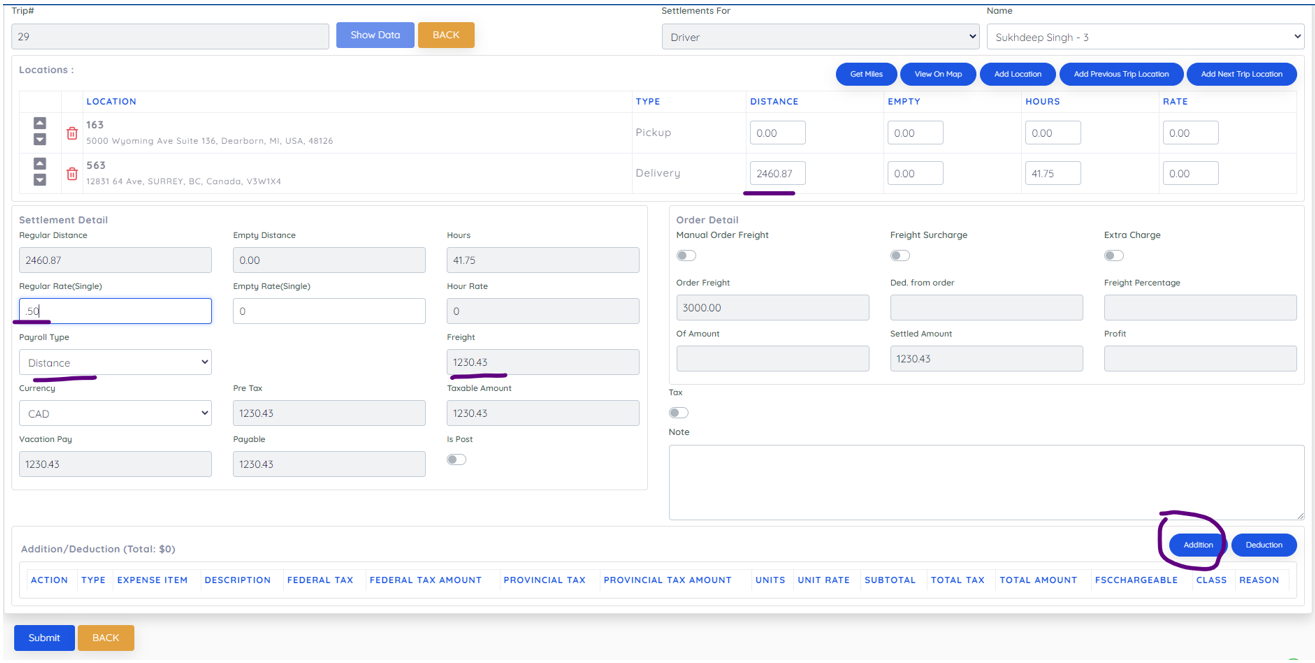Toggle the Extra Charge switch
Image resolution: width=1315 pixels, height=663 pixels.
pos(1113,256)
